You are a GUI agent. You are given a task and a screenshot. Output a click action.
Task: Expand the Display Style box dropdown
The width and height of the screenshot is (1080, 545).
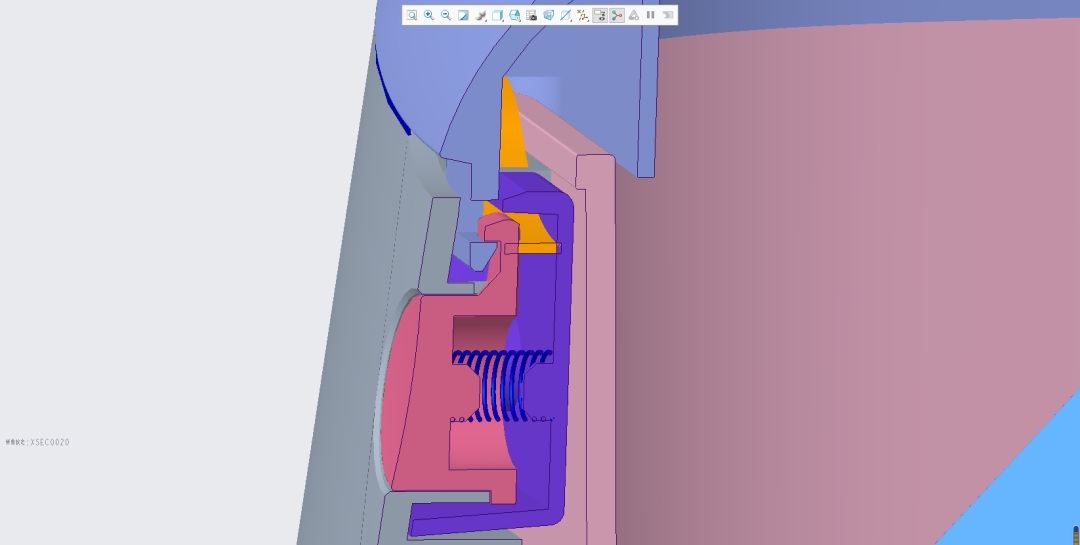click(x=498, y=15)
